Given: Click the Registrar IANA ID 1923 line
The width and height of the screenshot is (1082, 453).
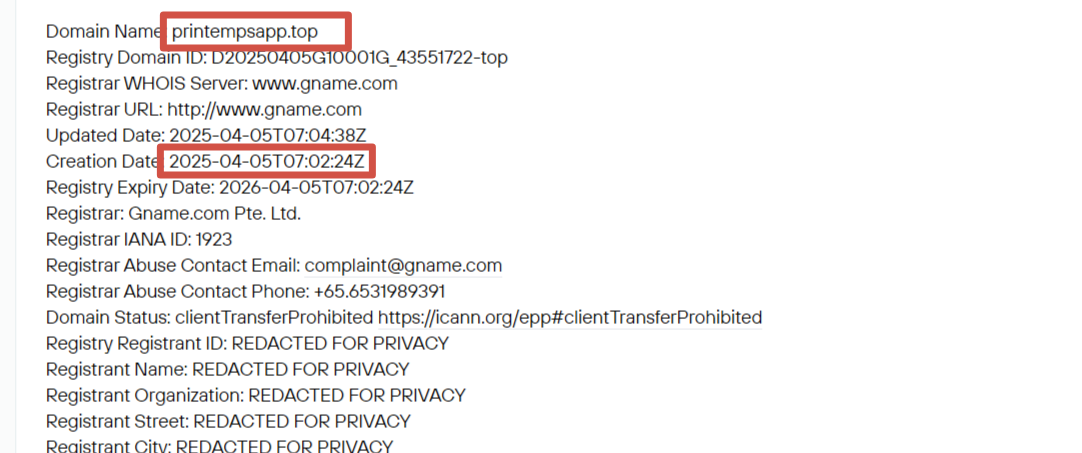Looking at the screenshot, I should click(x=139, y=240).
